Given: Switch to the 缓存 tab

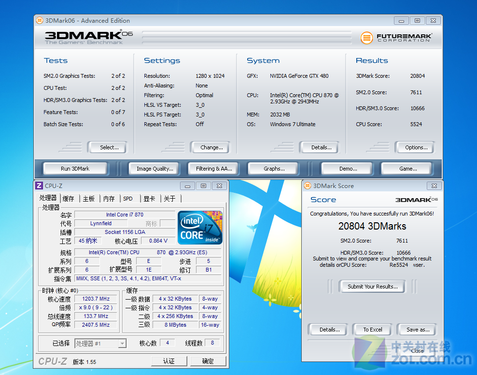Looking at the screenshot, I should [x=69, y=199].
